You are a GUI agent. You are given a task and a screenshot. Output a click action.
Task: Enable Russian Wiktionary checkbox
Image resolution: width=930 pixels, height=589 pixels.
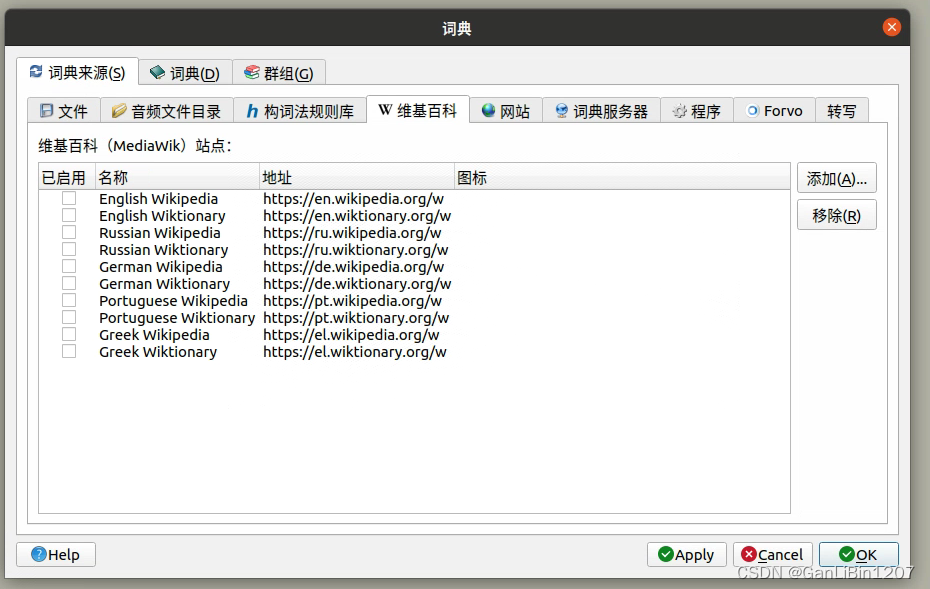coord(69,249)
